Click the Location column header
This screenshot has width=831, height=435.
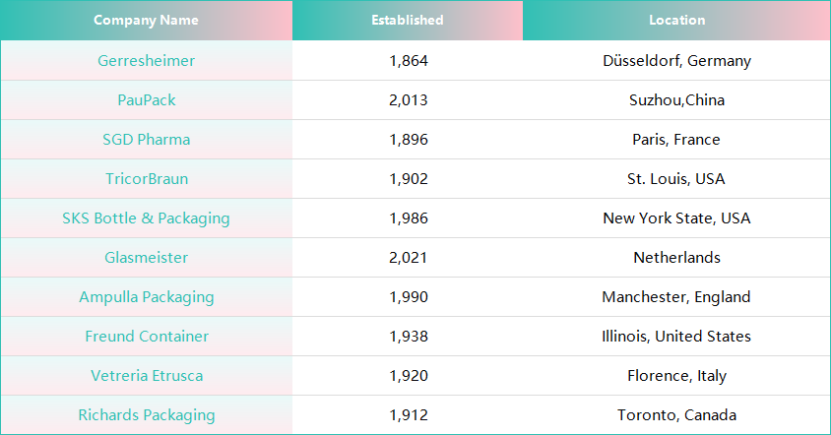[677, 20]
